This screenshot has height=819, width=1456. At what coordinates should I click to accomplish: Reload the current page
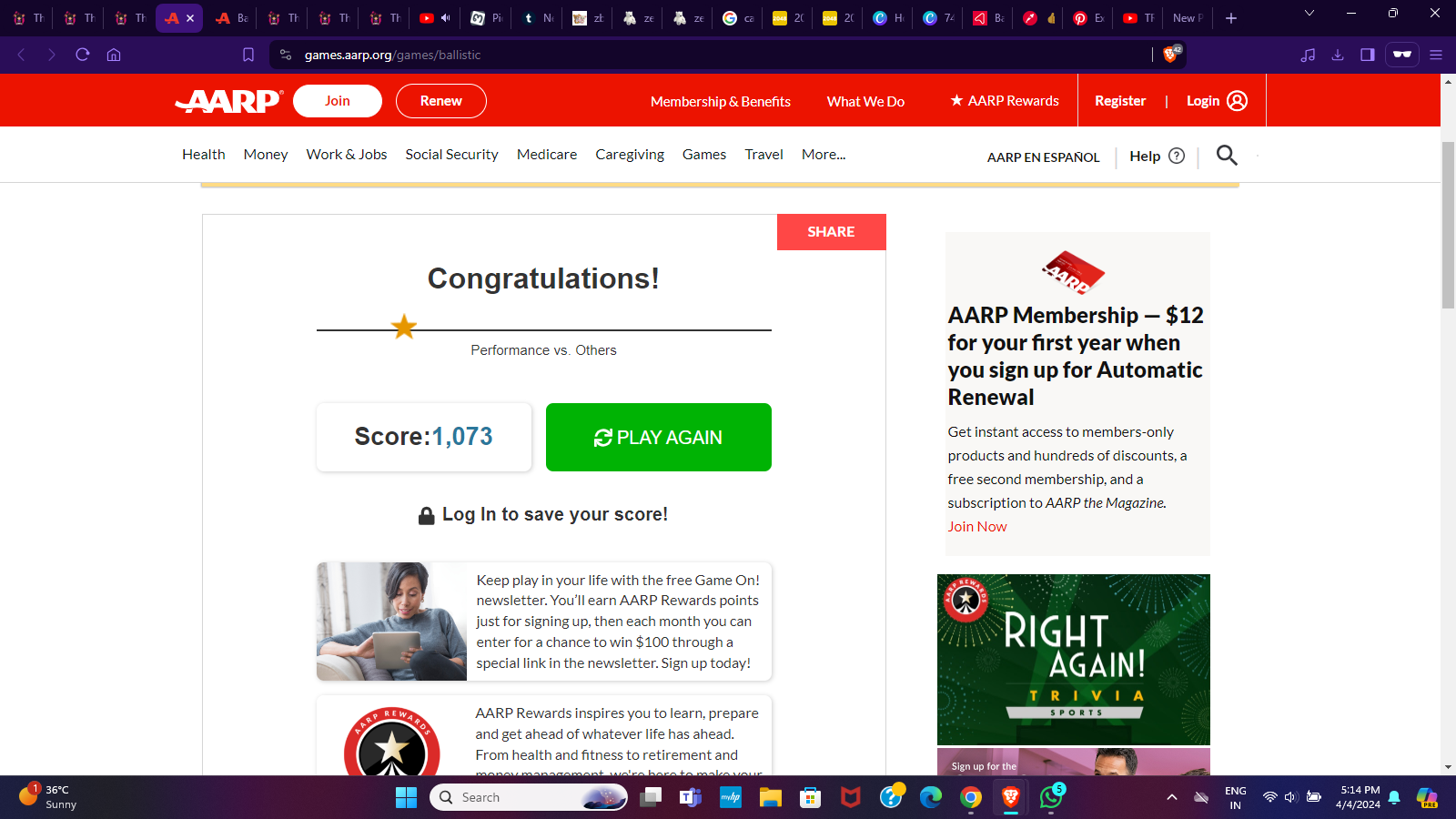(83, 55)
